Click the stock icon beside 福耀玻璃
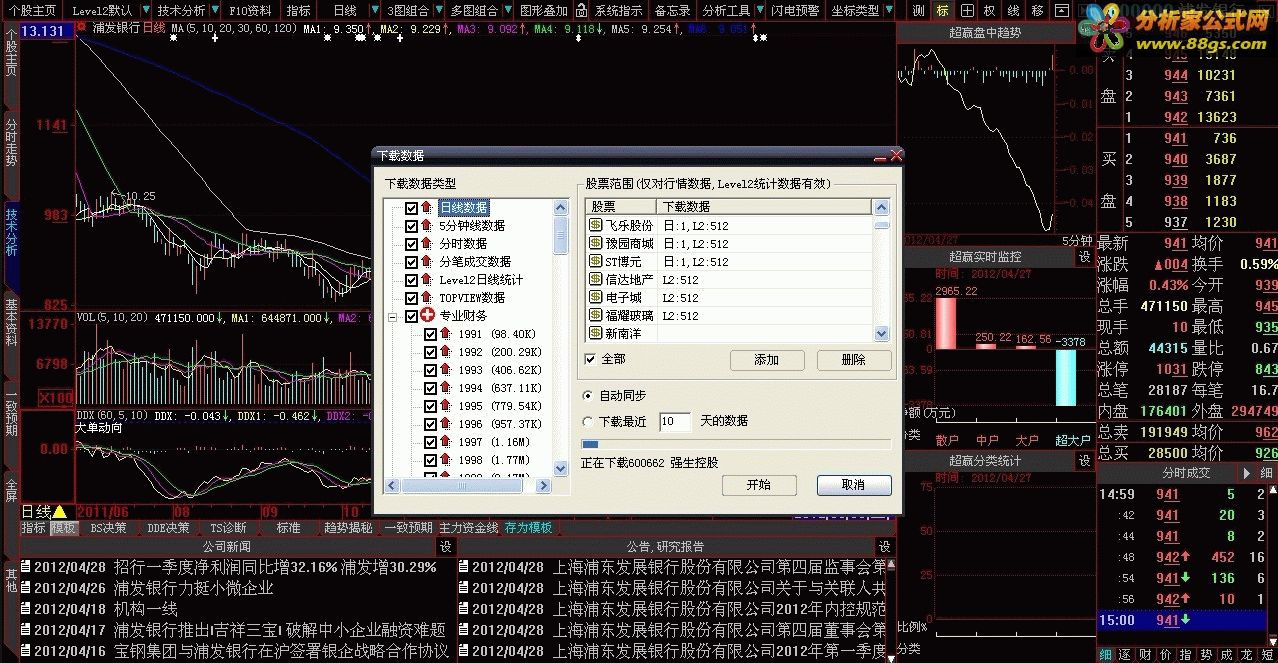The height and width of the screenshot is (663, 1278). 596,315
